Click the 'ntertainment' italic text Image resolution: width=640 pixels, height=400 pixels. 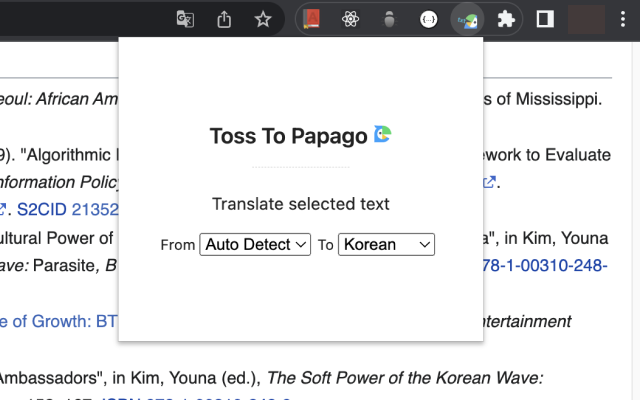point(527,322)
